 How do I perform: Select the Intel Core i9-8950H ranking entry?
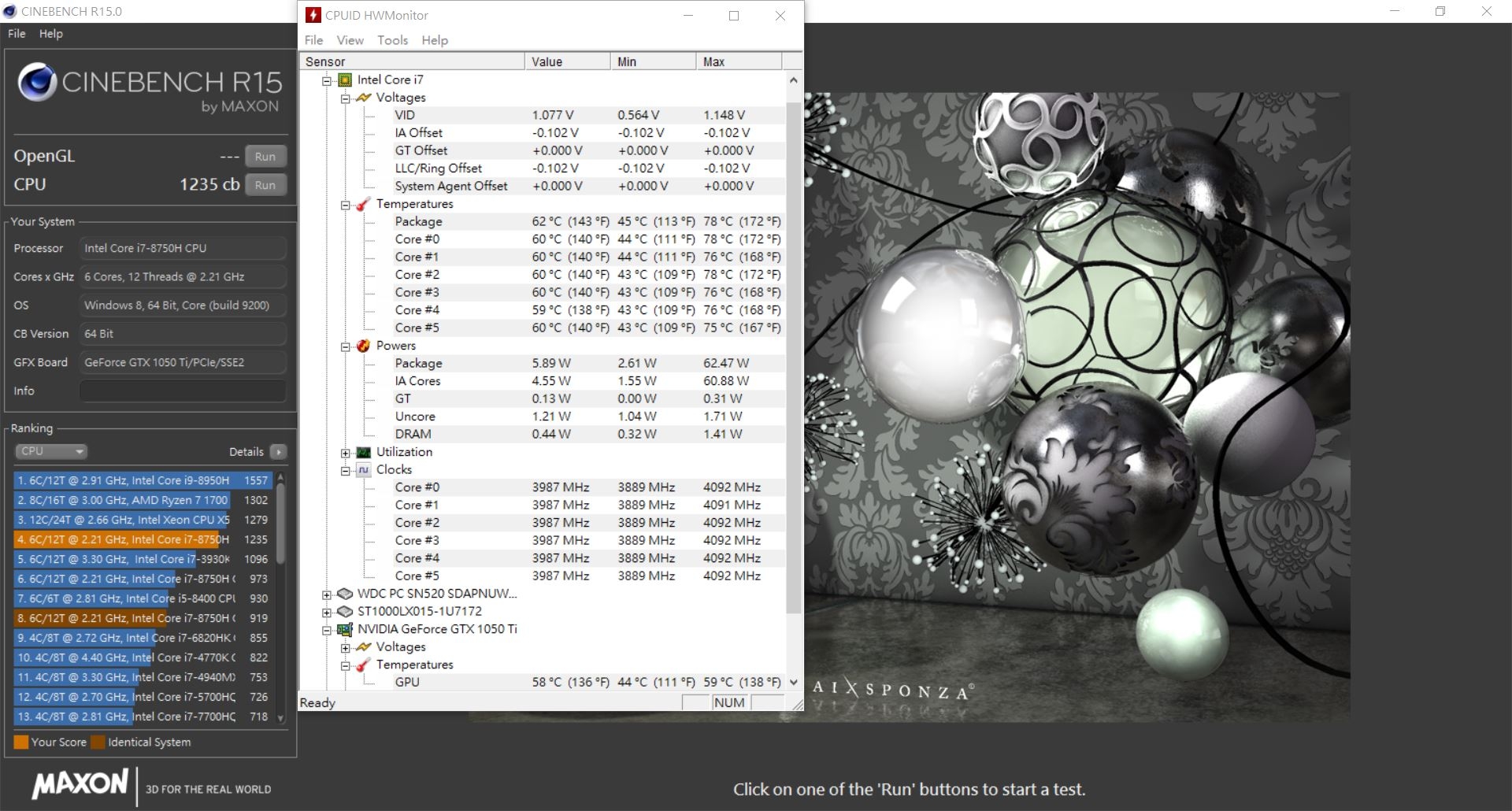(x=143, y=480)
